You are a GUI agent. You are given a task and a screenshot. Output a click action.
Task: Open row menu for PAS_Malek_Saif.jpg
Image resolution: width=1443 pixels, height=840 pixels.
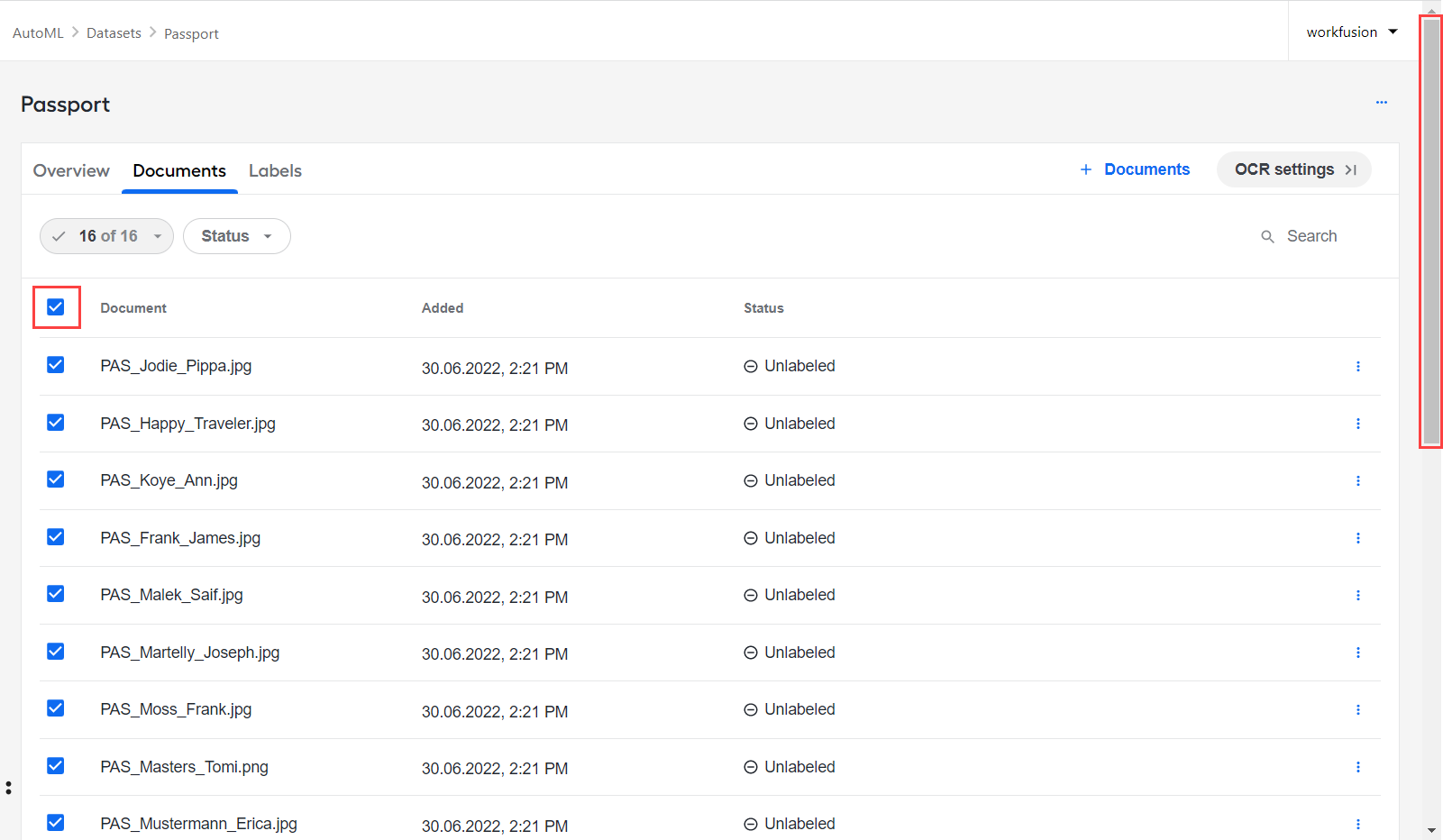1358,596
